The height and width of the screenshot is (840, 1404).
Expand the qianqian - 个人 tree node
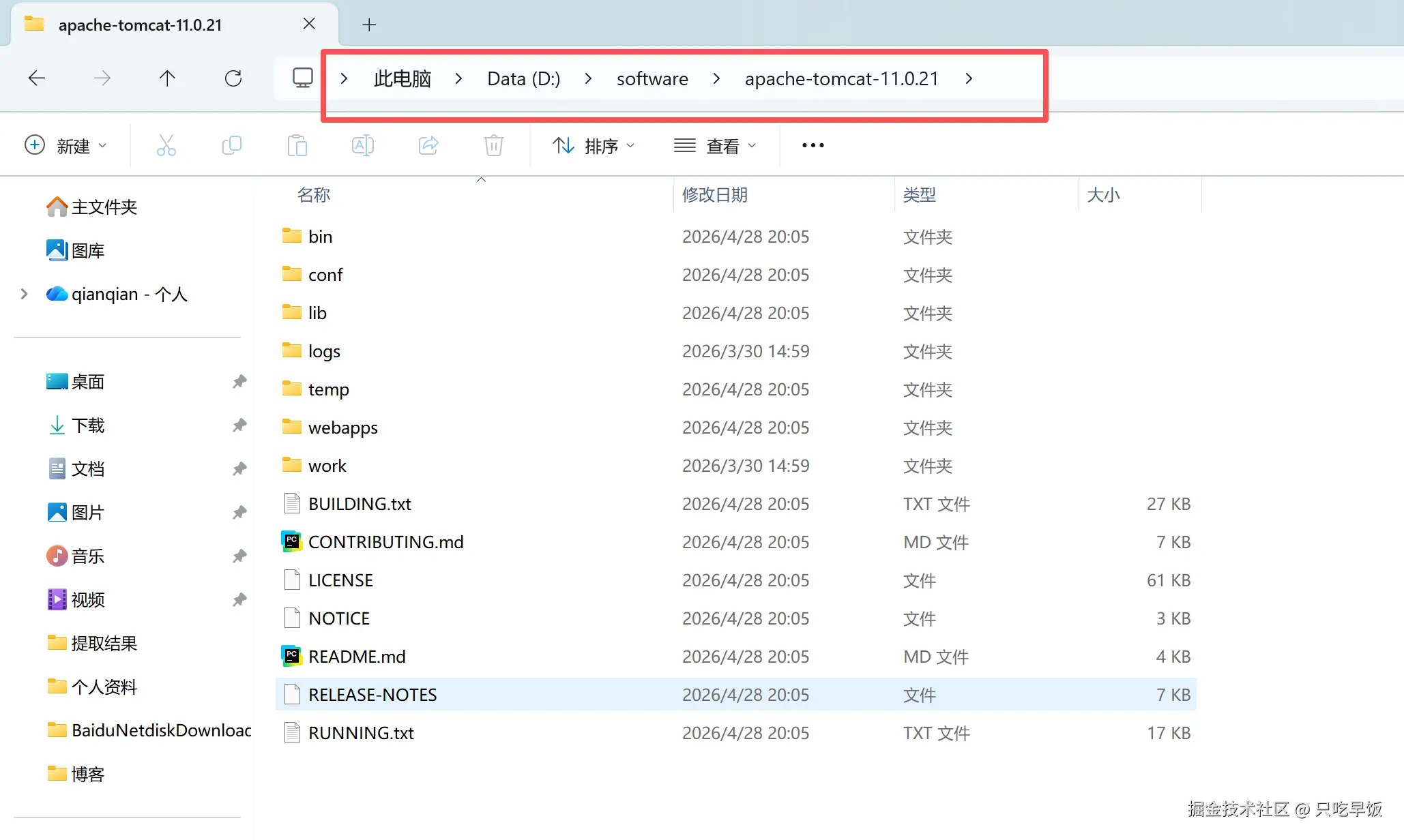click(25, 294)
